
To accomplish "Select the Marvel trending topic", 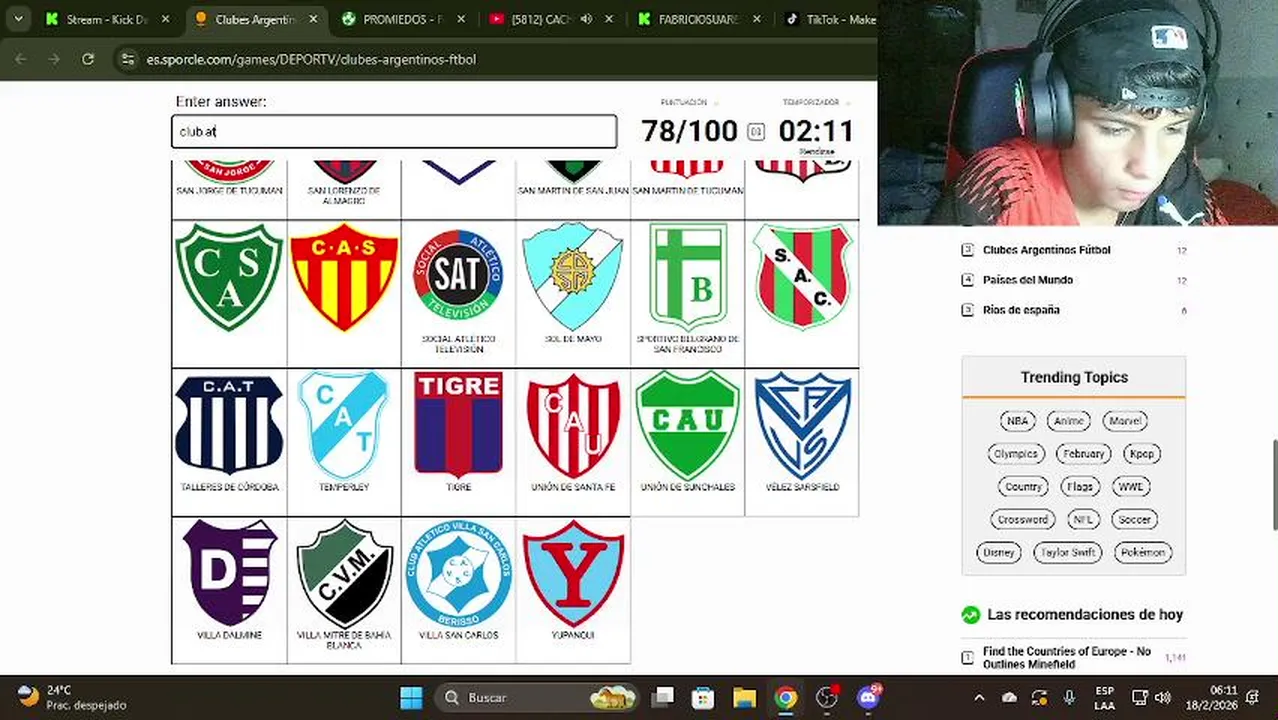I will coord(1125,421).
